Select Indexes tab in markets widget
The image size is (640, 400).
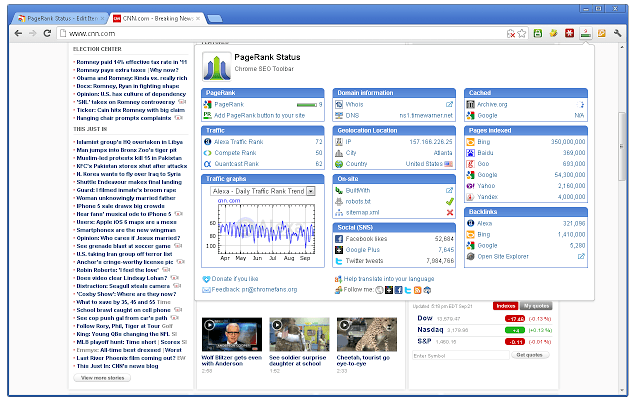click(x=505, y=306)
